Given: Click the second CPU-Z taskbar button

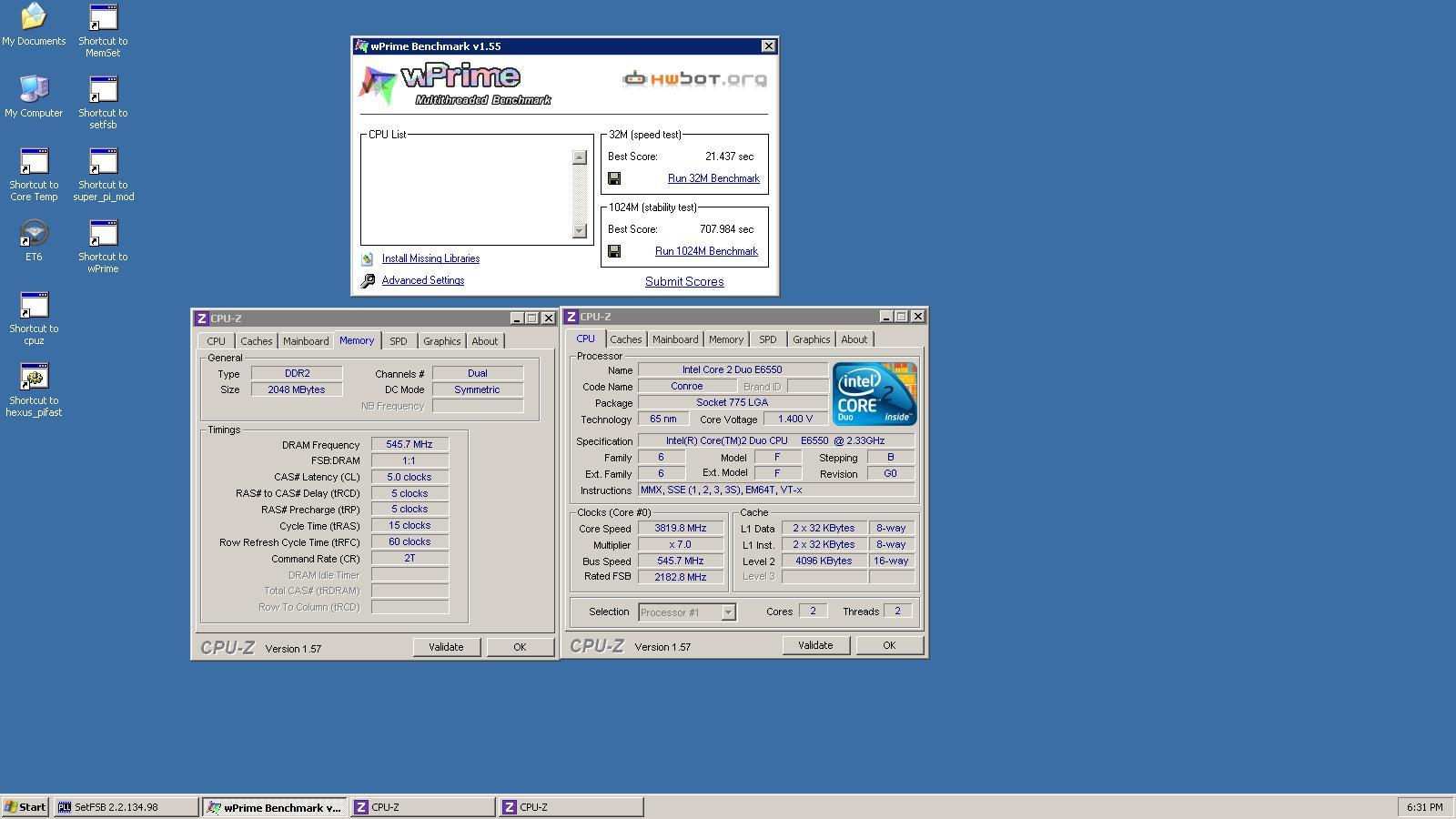Looking at the screenshot, I should point(571,807).
